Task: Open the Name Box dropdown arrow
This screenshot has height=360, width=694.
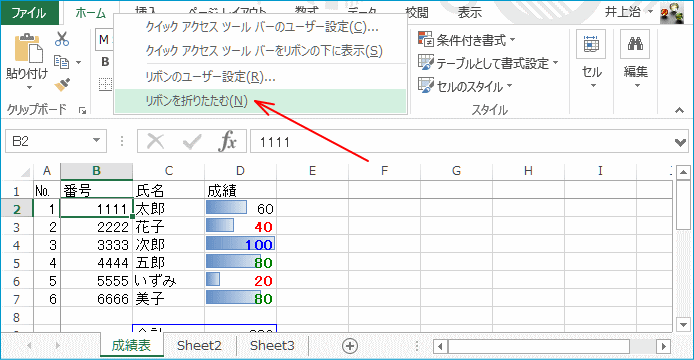Action: coord(96,141)
